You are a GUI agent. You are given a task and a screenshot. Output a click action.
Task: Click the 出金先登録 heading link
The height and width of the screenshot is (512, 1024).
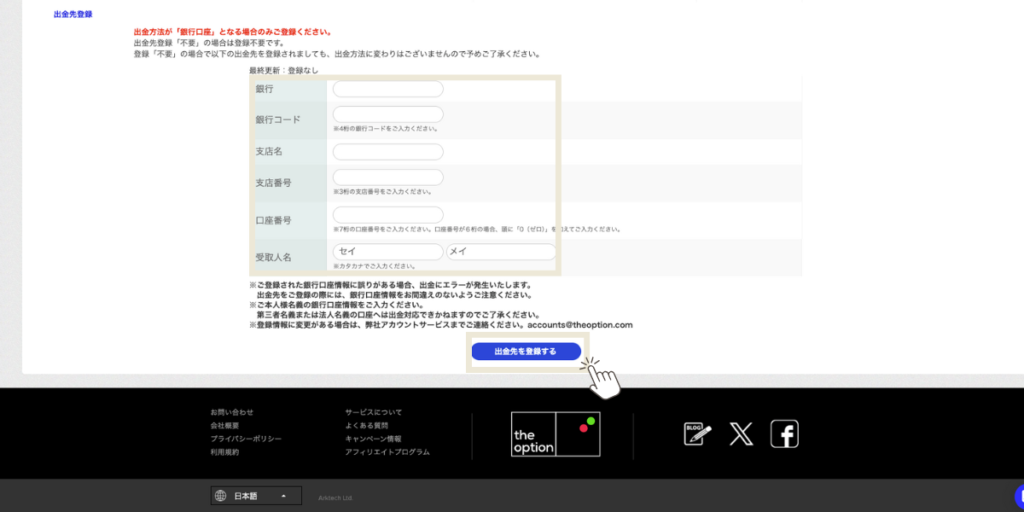click(x=73, y=14)
